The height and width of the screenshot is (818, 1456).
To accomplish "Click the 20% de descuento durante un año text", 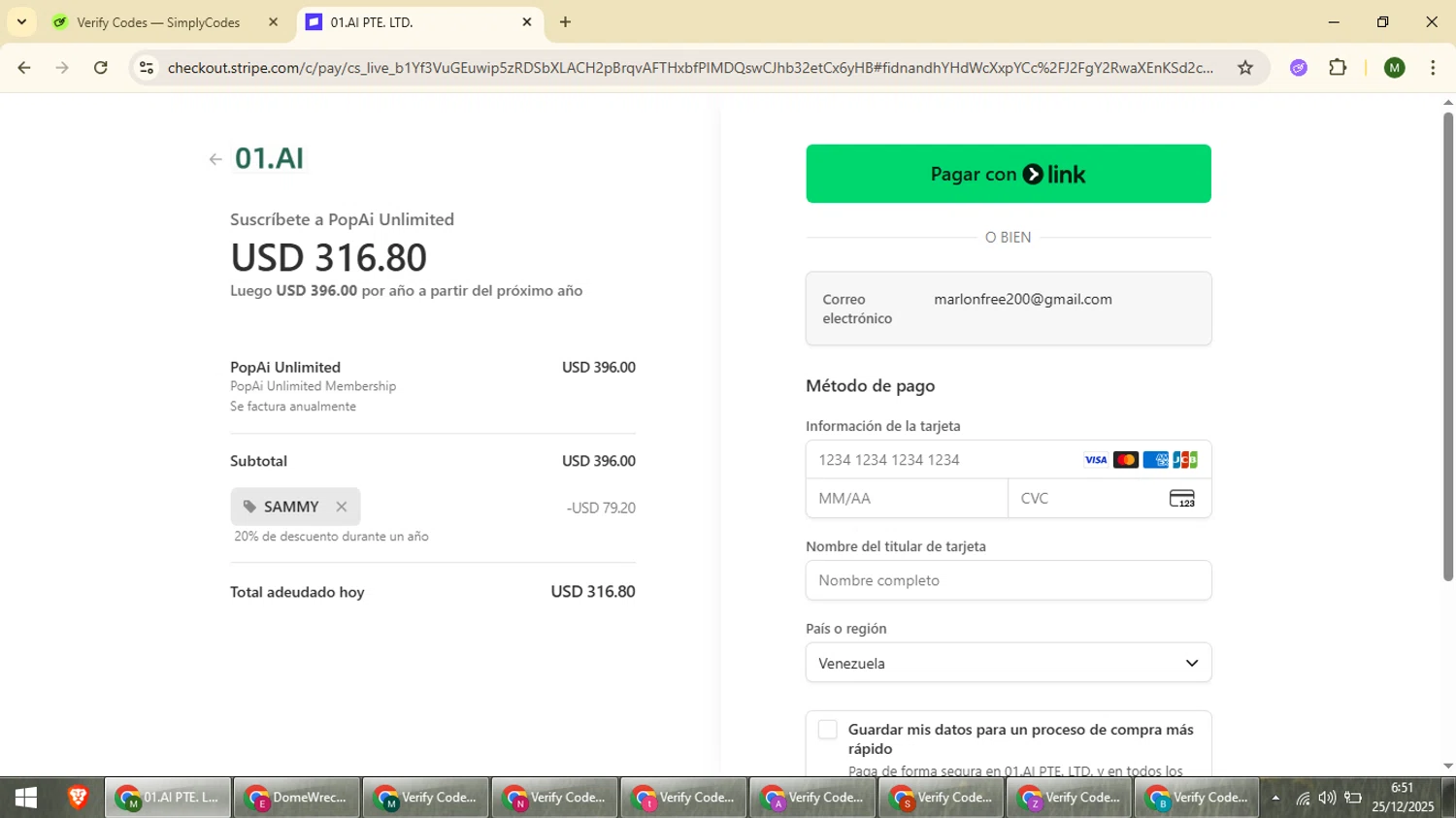I will pyautogui.click(x=331, y=537).
